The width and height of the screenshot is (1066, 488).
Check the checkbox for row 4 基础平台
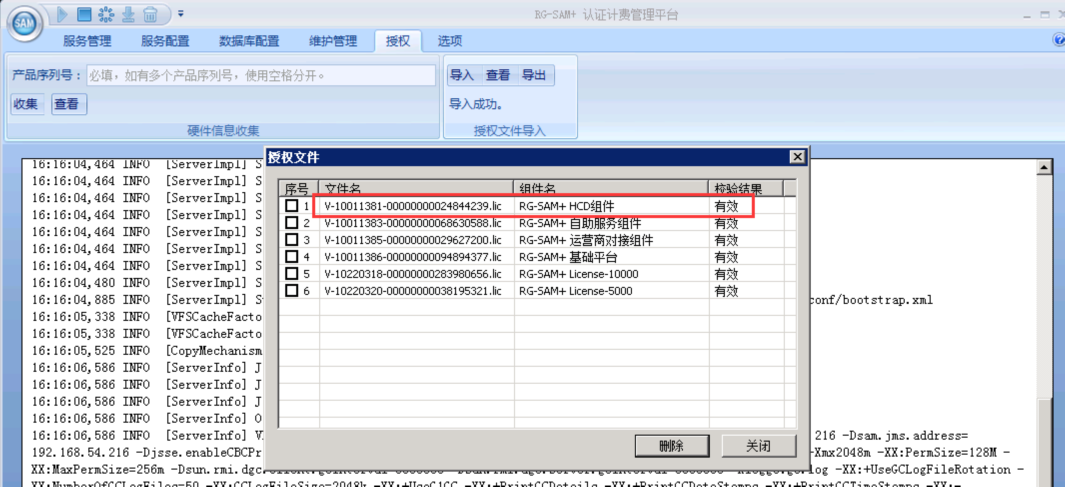292,257
